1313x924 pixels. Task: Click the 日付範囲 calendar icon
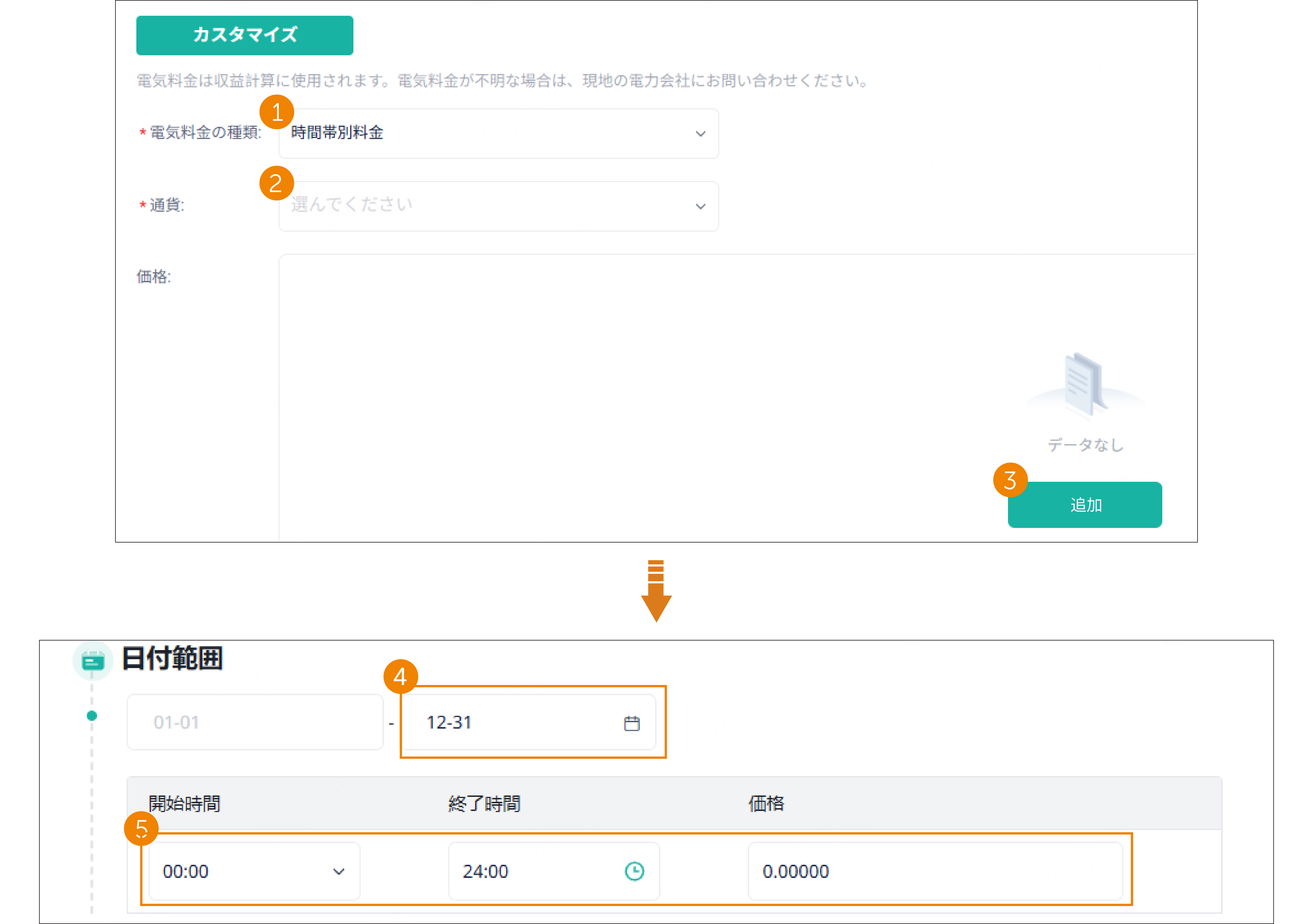pos(93,660)
